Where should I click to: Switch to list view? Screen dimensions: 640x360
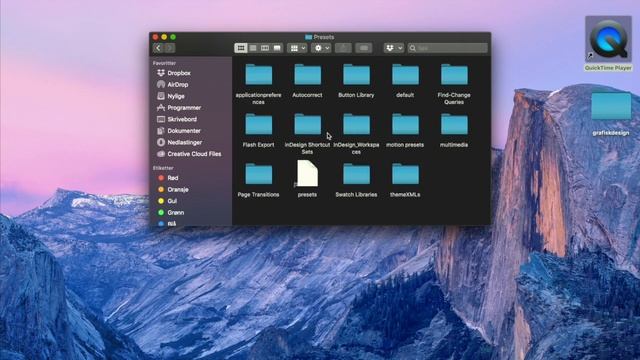tap(253, 48)
